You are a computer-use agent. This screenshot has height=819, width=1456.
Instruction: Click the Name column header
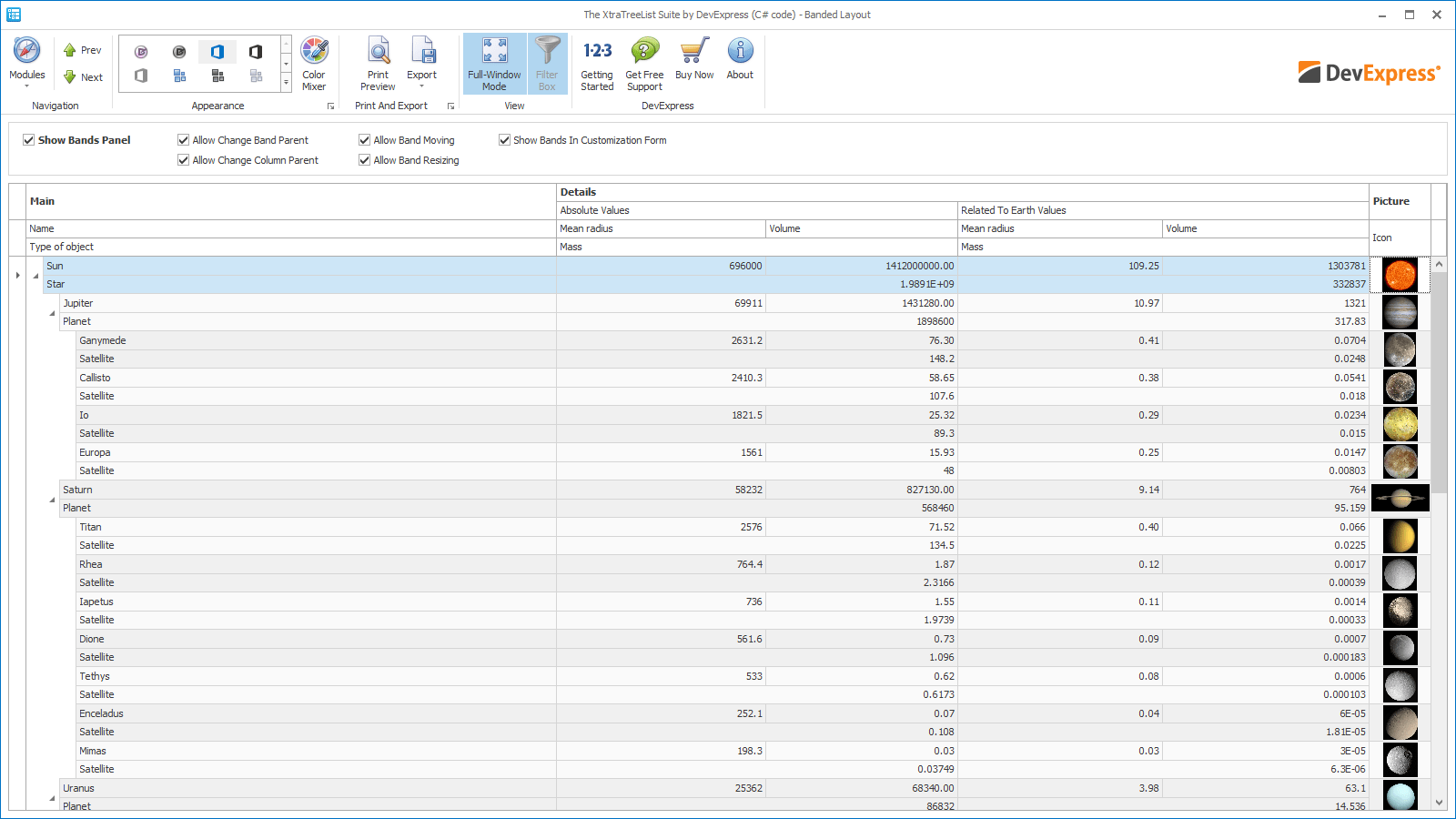tap(291, 228)
